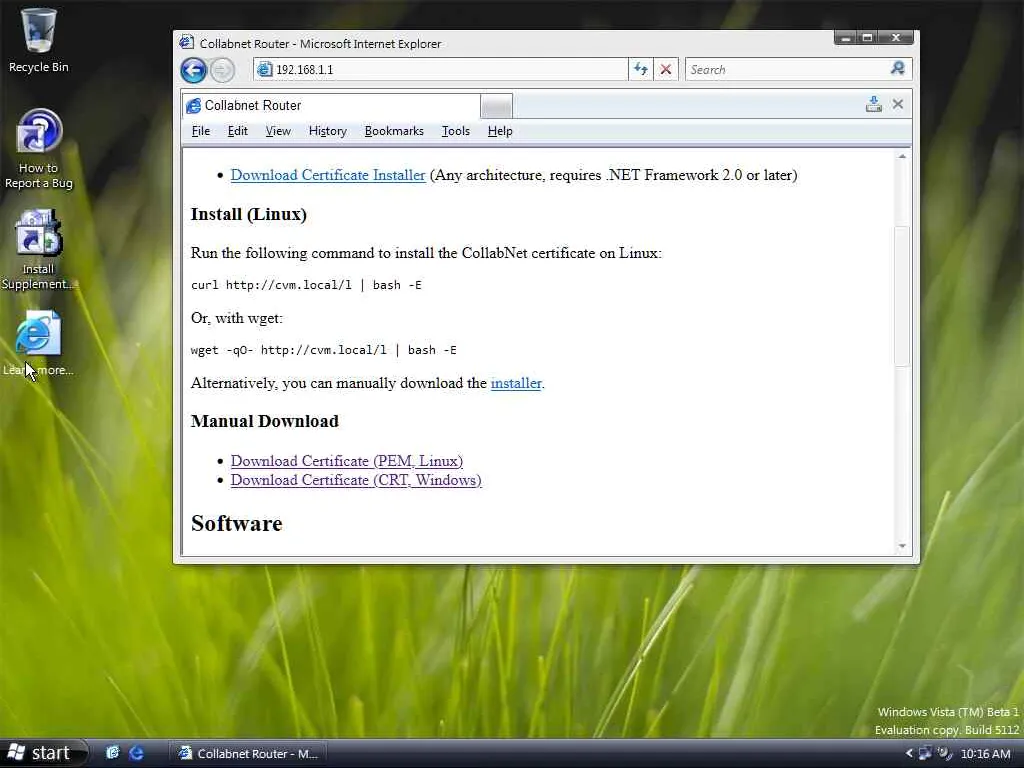Click the Search input field

(x=786, y=69)
